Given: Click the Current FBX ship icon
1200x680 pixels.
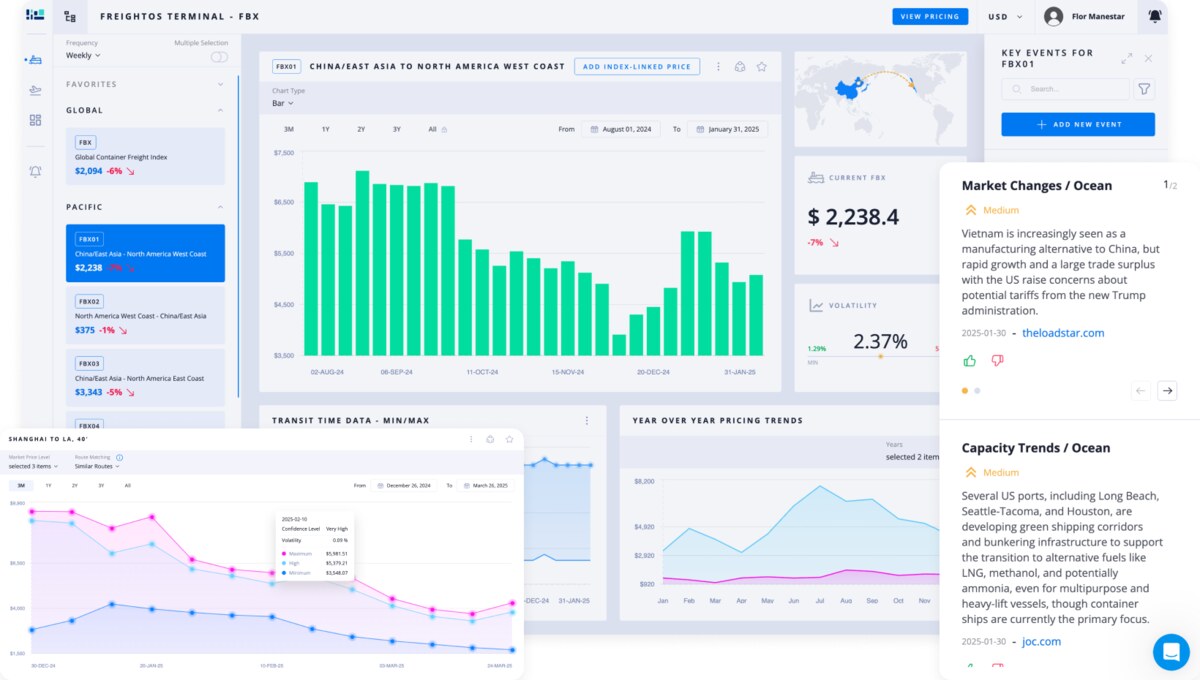Looking at the screenshot, I should 814,178.
